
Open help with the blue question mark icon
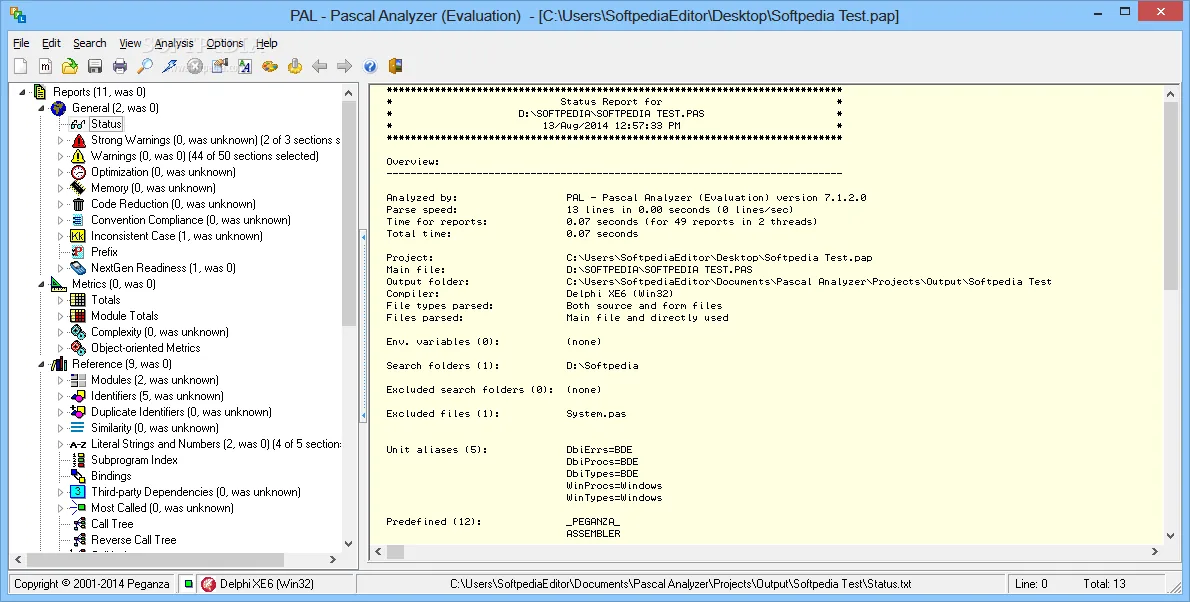370,67
